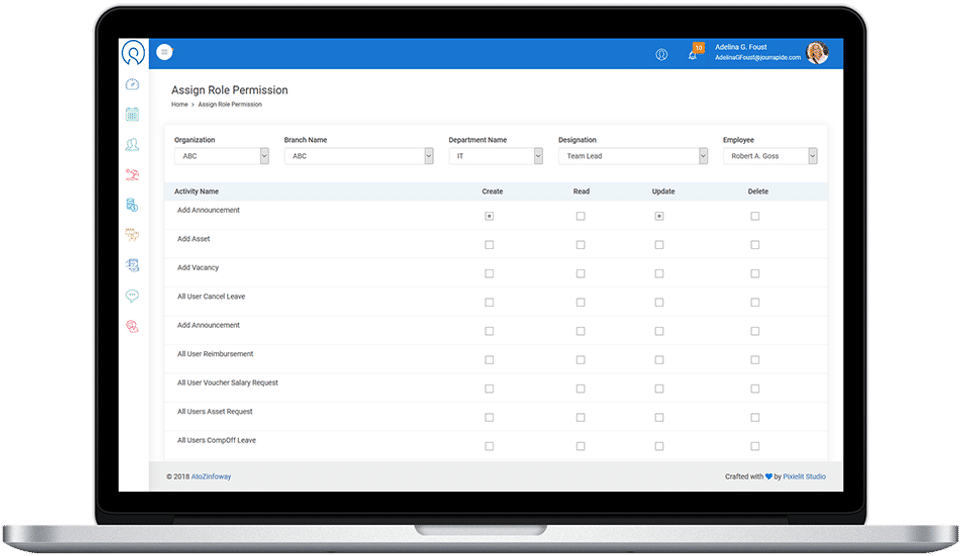
Task: Click Adelina G. Foust profile avatar
Action: tap(817, 53)
